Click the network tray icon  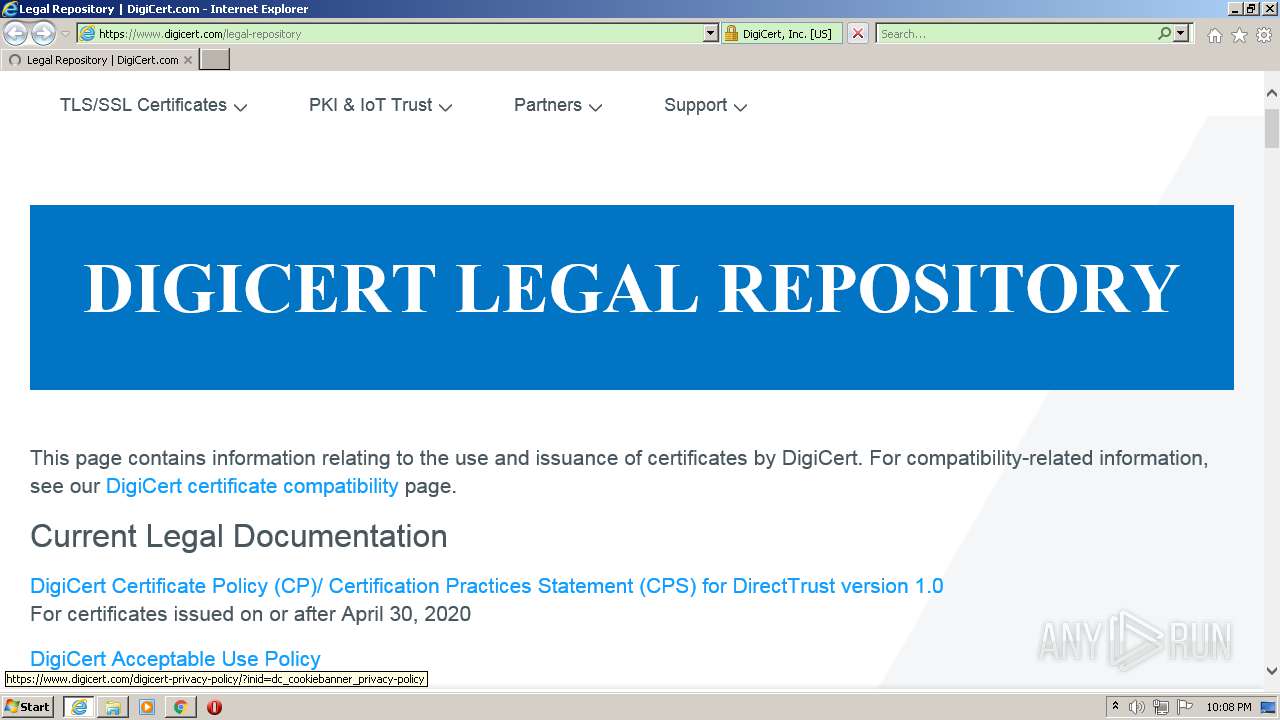coord(1161,707)
